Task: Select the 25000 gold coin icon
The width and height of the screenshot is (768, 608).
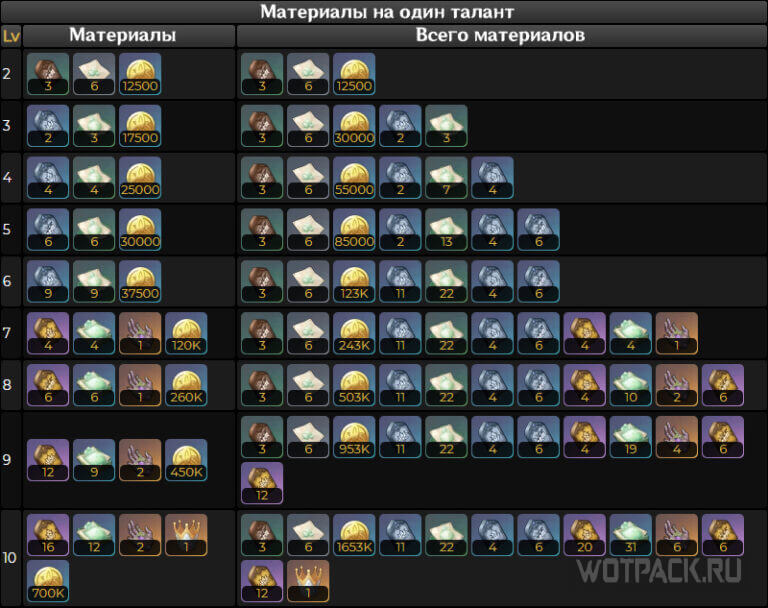Action: tap(139, 177)
